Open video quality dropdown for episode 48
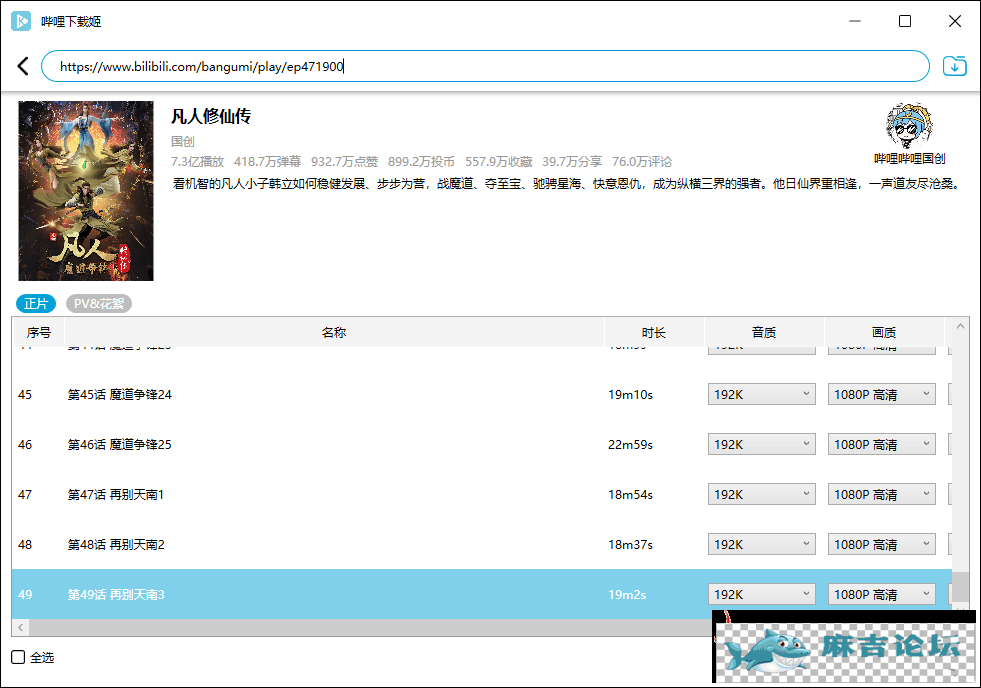The width and height of the screenshot is (981, 688). [882, 544]
